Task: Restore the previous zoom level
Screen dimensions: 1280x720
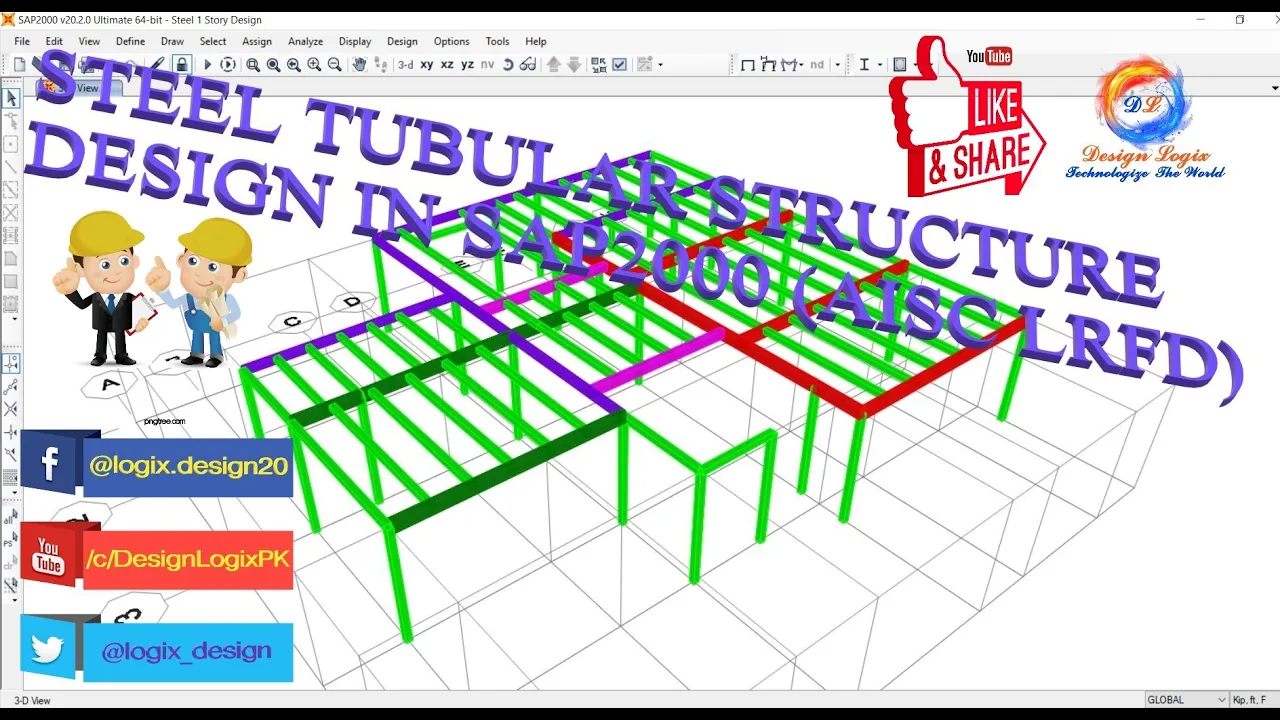Action: 294,65
